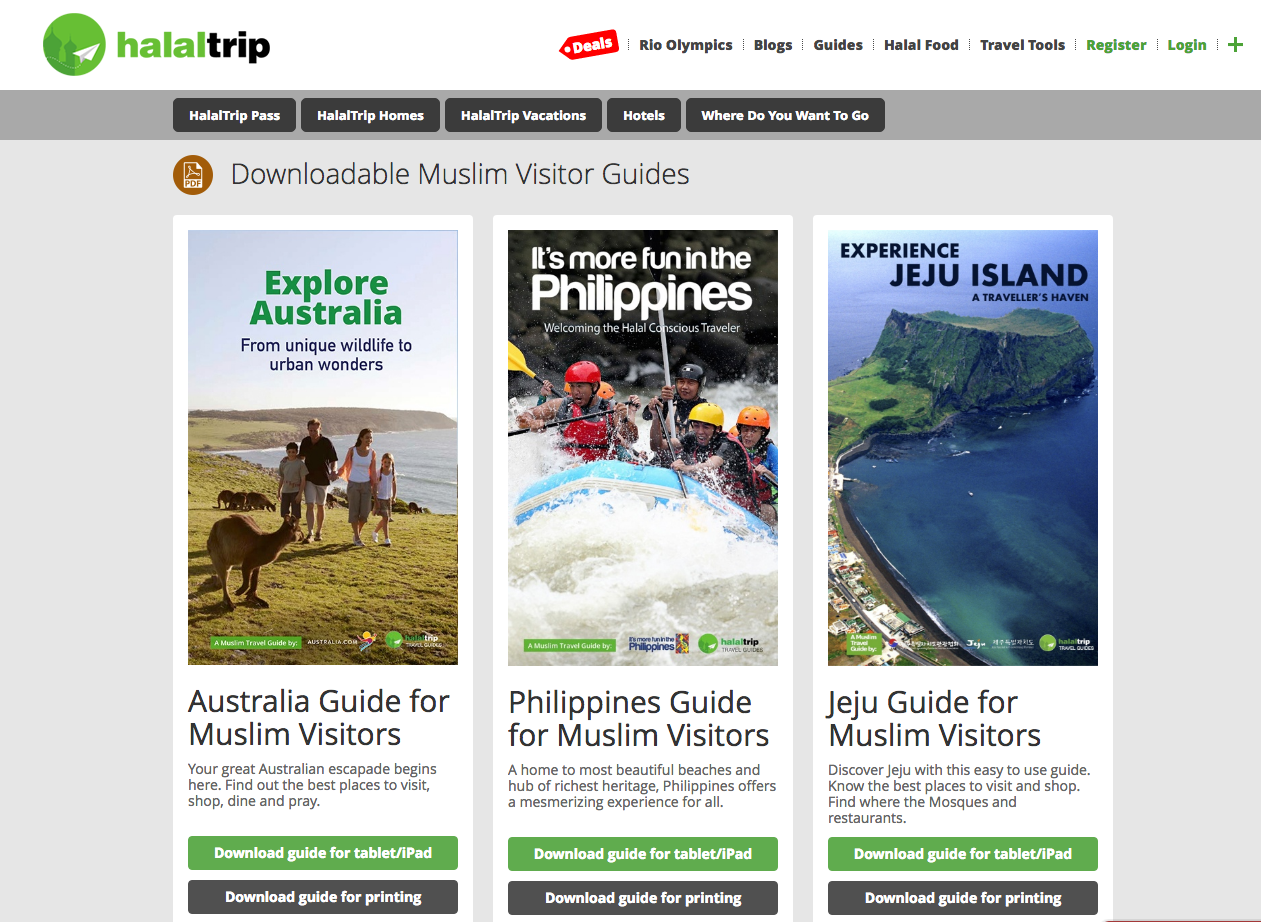Click the halaltrip logo icon

(x=74, y=44)
